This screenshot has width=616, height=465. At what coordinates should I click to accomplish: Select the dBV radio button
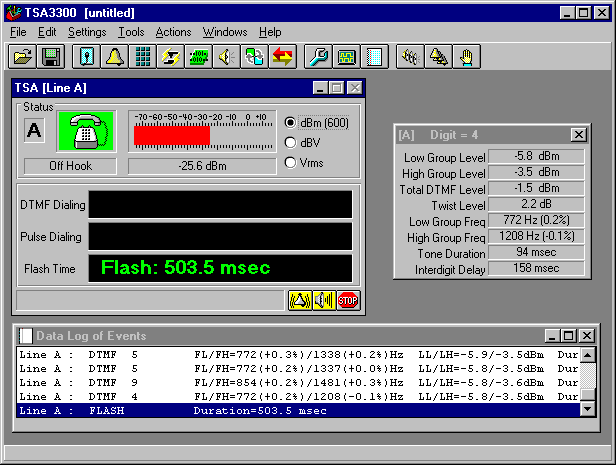point(290,143)
